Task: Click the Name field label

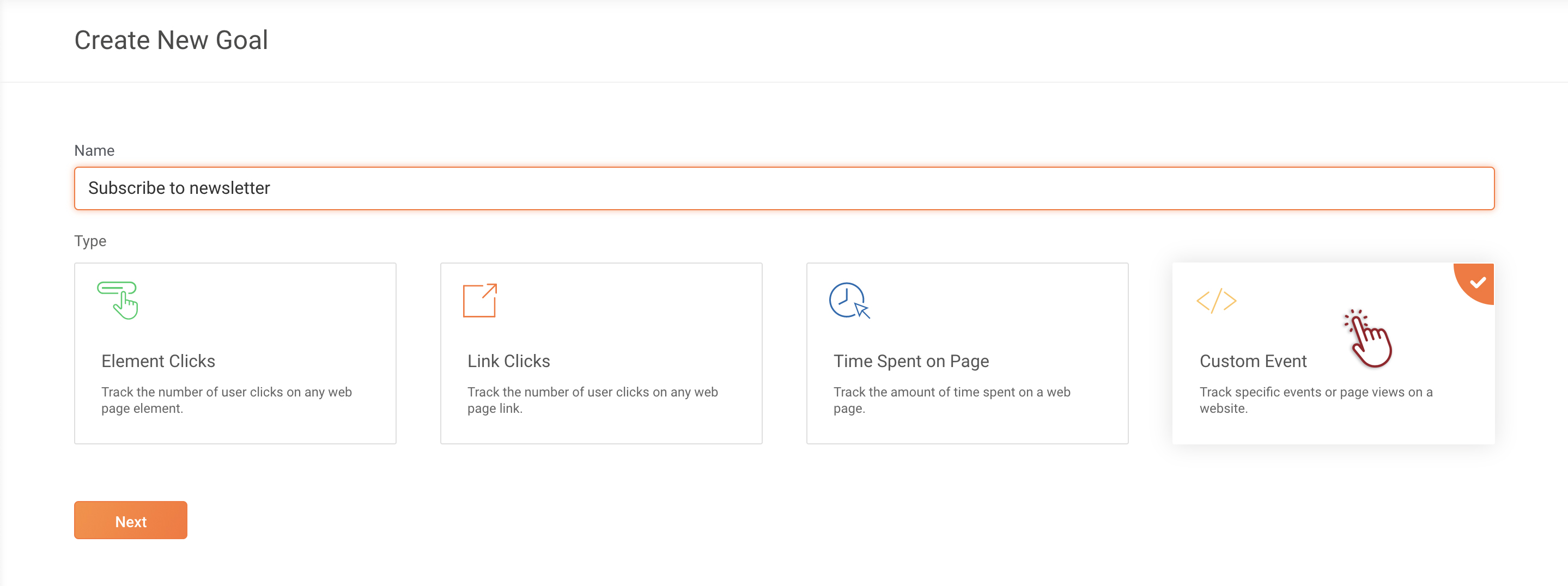Action: point(94,150)
